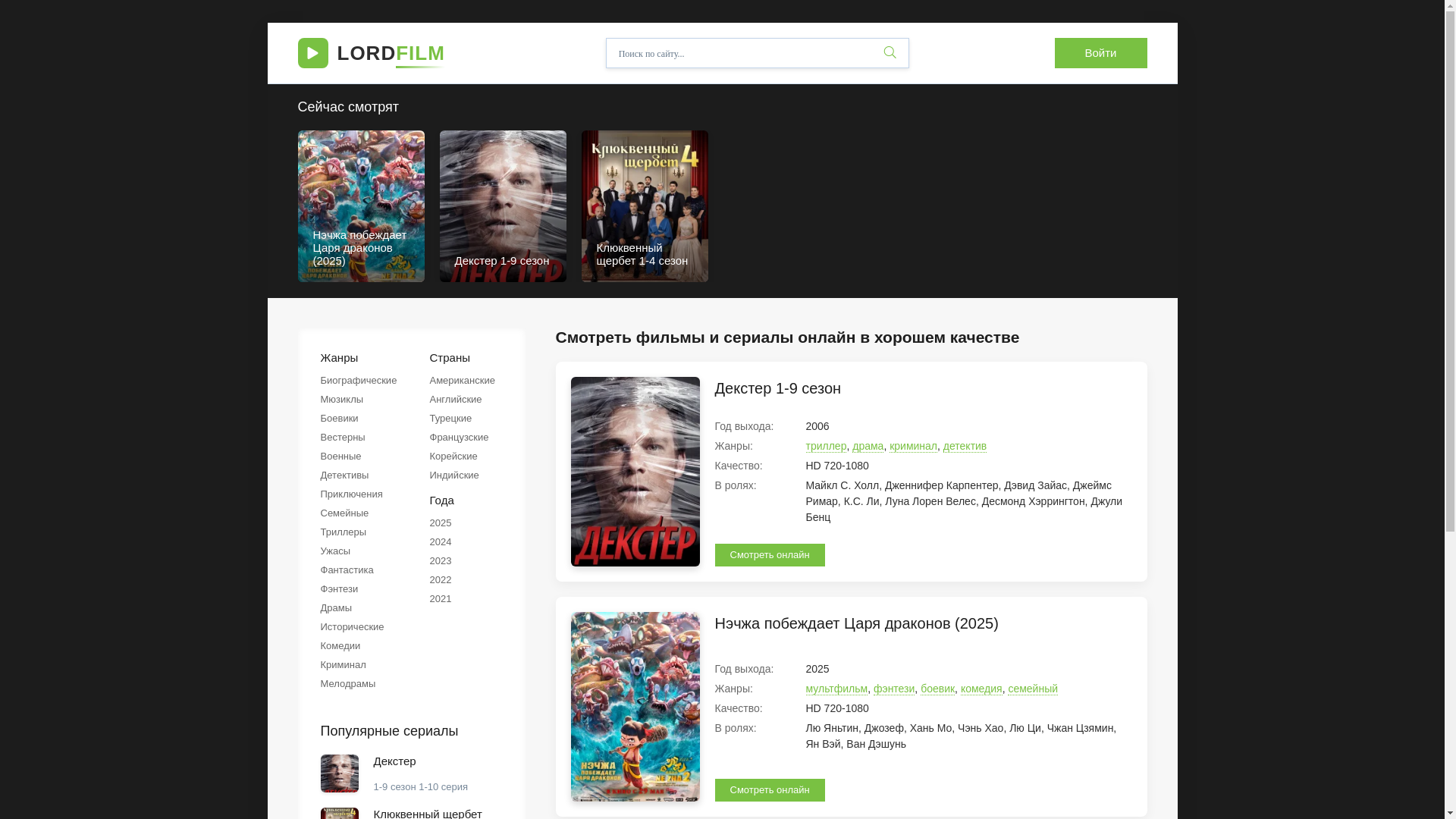Open the Нэчжа poster in Сейчас смотрят
Image resolution: width=1456 pixels, height=819 pixels.
coord(361,206)
